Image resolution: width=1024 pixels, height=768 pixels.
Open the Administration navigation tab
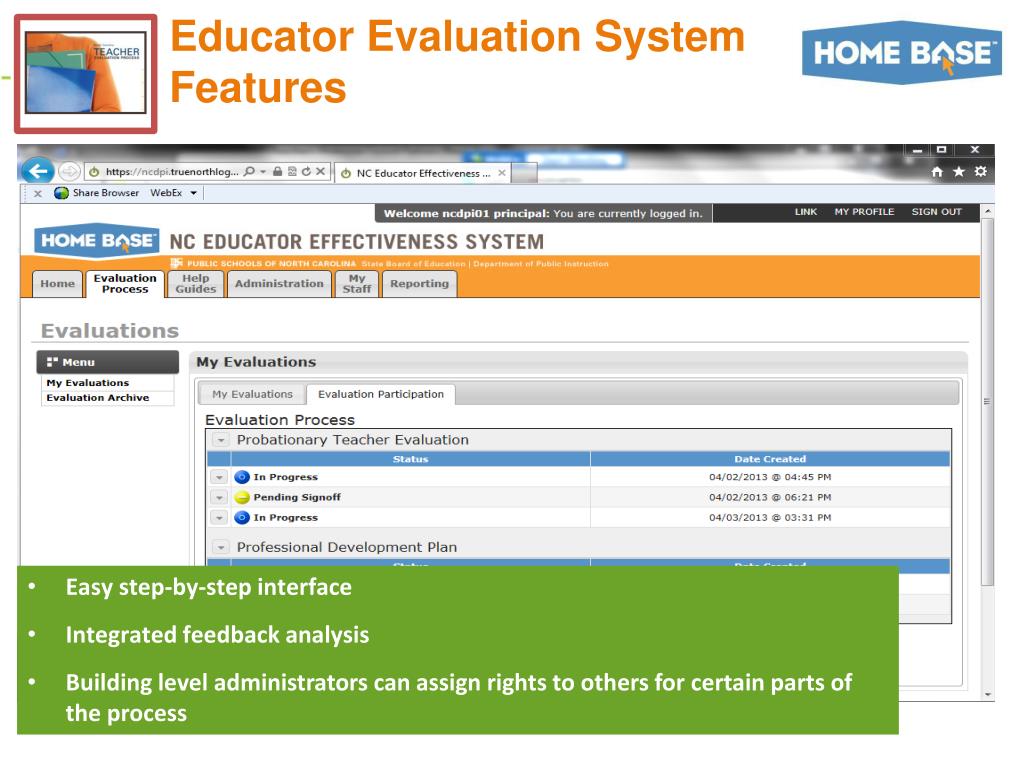click(x=279, y=284)
